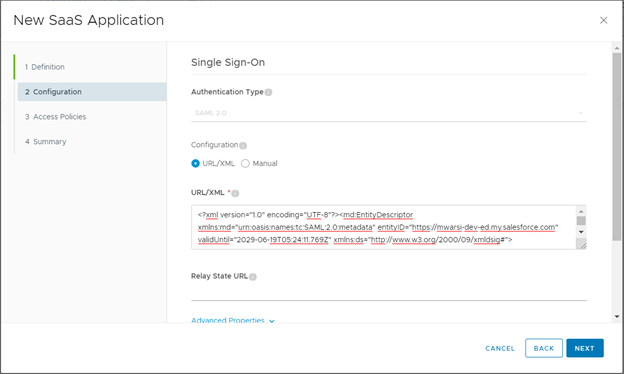The width and height of the screenshot is (624, 374).
Task: Click the textarea scroll down arrow
Action: pyautogui.click(x=581, y=232)
